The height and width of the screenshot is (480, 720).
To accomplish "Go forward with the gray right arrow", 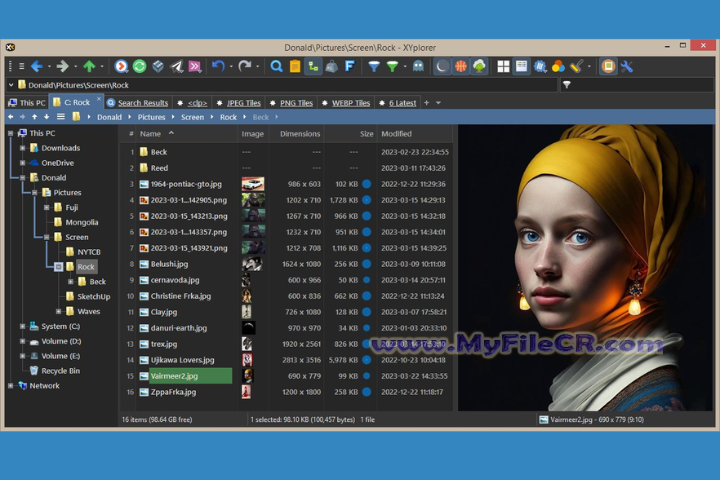I will [62, 67].
